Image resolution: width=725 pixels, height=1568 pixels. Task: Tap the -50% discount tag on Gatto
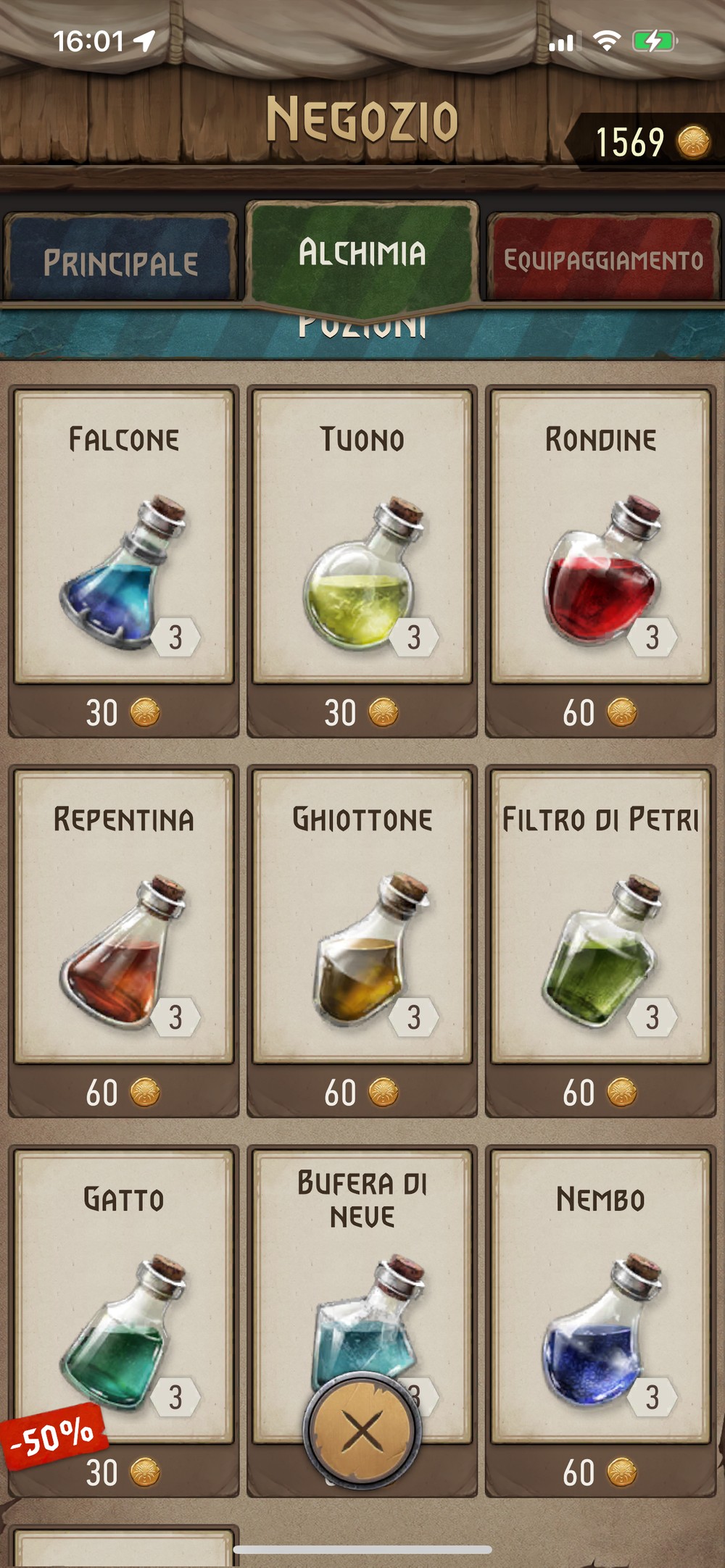tap(53, 1435)
